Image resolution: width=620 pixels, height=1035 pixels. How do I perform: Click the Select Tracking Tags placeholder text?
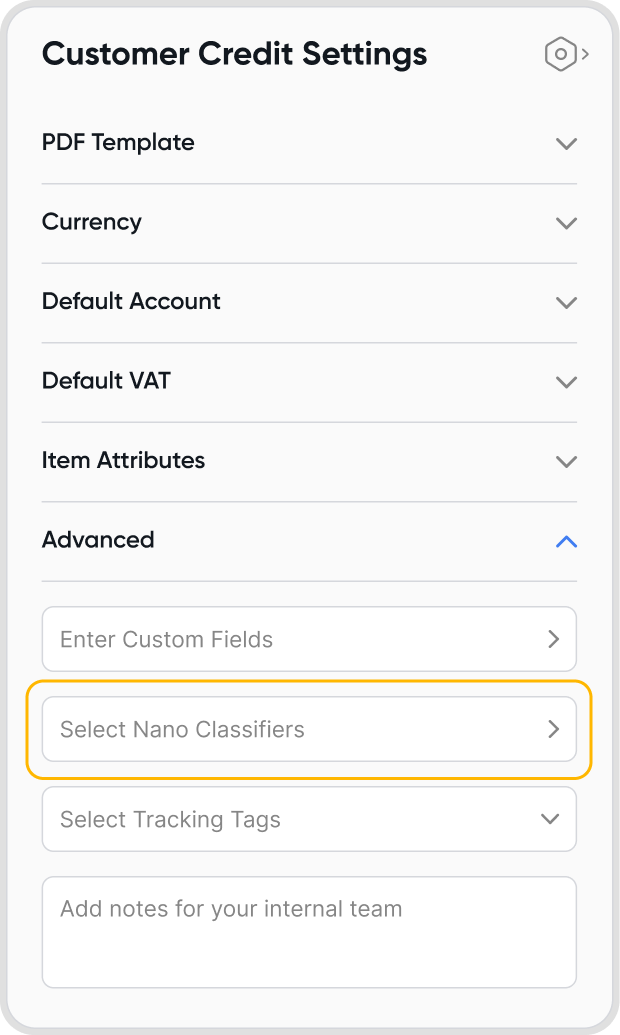click(x=170, y=819)
